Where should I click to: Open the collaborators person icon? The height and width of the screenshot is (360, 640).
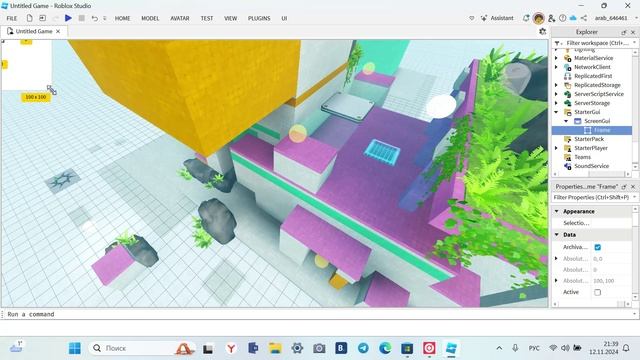tap(551, 18)
